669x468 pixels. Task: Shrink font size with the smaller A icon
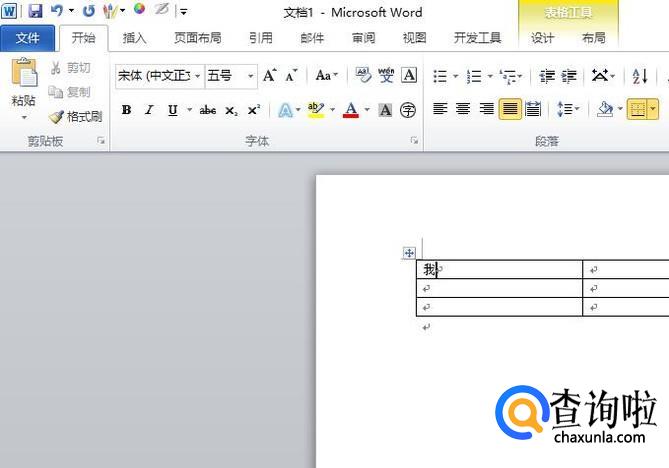[292, 76]
